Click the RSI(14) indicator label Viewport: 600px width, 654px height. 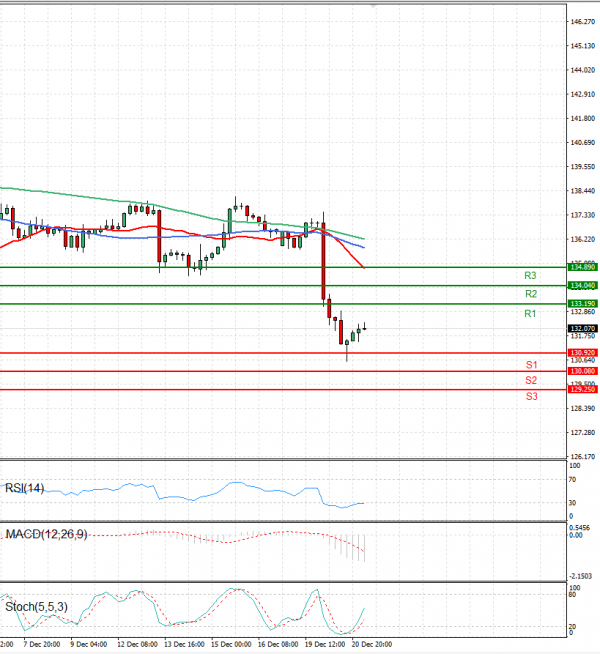pyautogui.click(x=24, y=488)
